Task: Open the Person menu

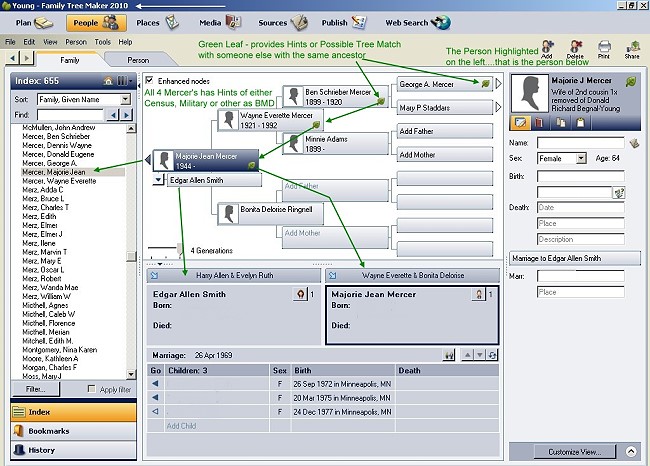Action: tap(76, 42)
